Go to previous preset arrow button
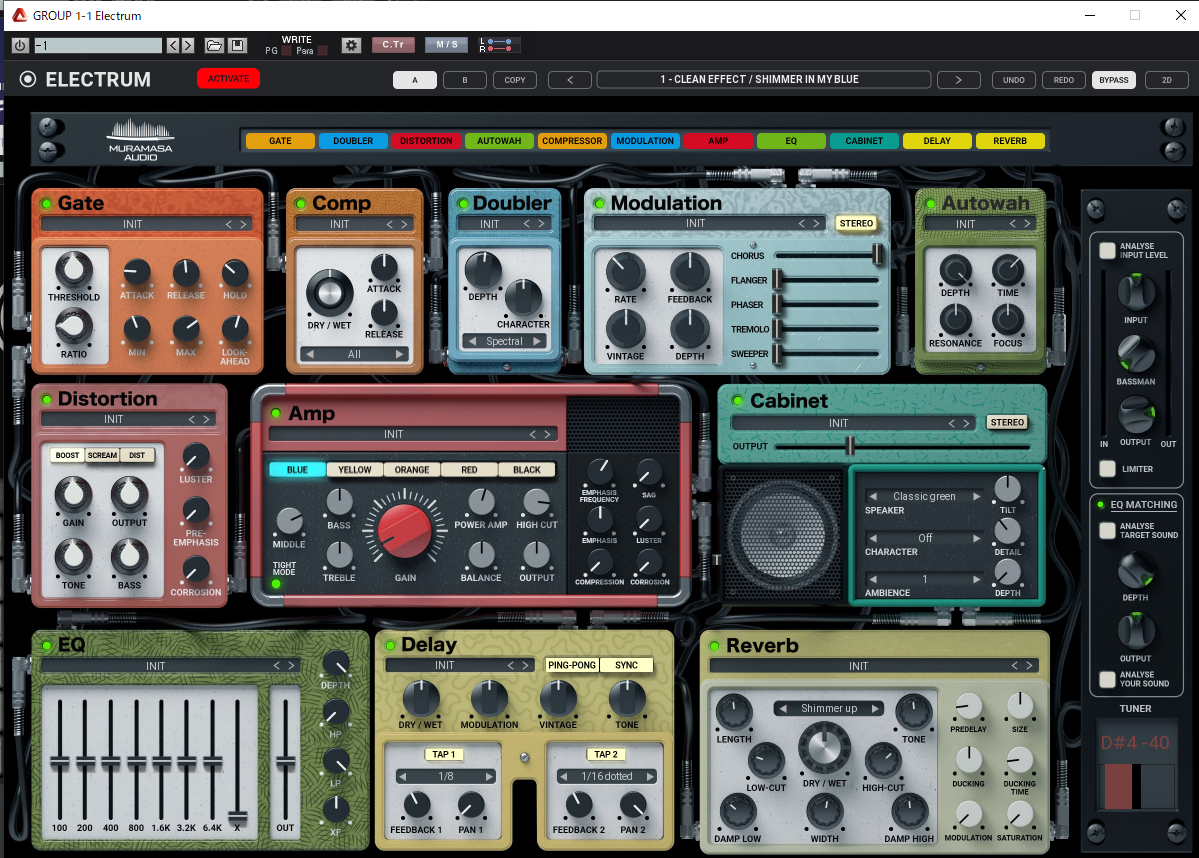Viewport: 1199px width, 858px height. coord(570,80)
